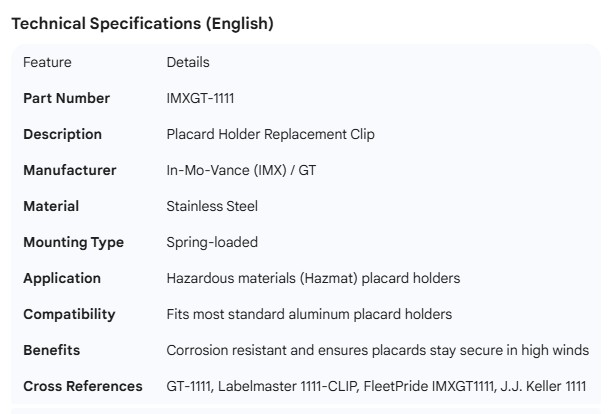Select the Mounting Type row label
The width and height of the screenshot is (610, 414).
[74, 242]
